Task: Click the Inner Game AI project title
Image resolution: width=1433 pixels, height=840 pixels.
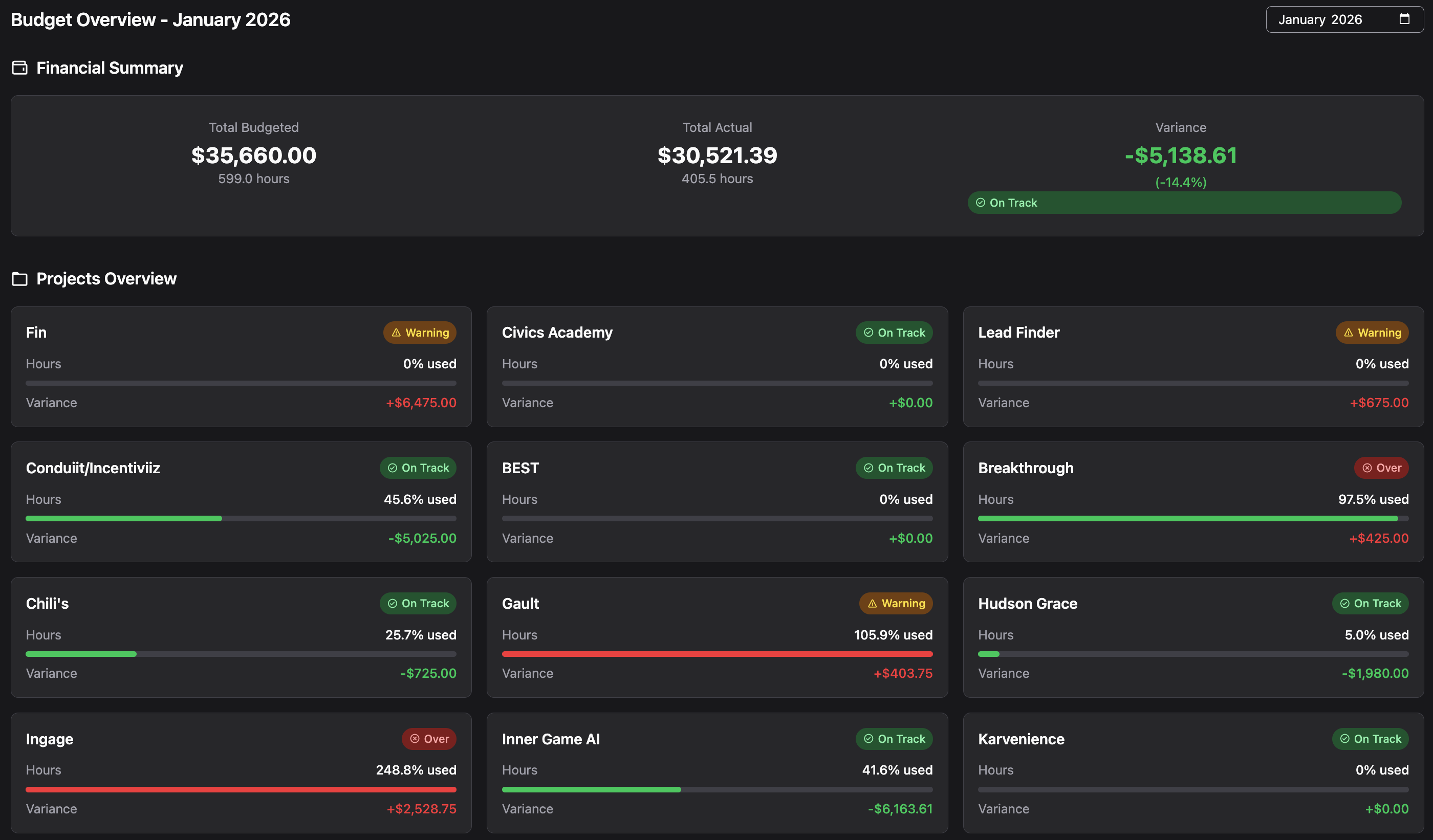Action: click(x=551, y=739)
